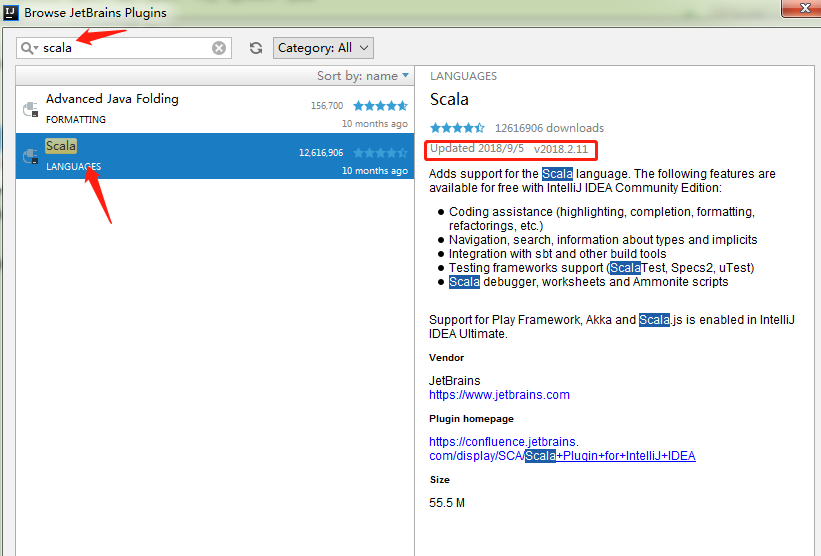Viewport: 821px width, 556px height.
Task: Click the FORMATTING category label
Action: coord(76,120)
